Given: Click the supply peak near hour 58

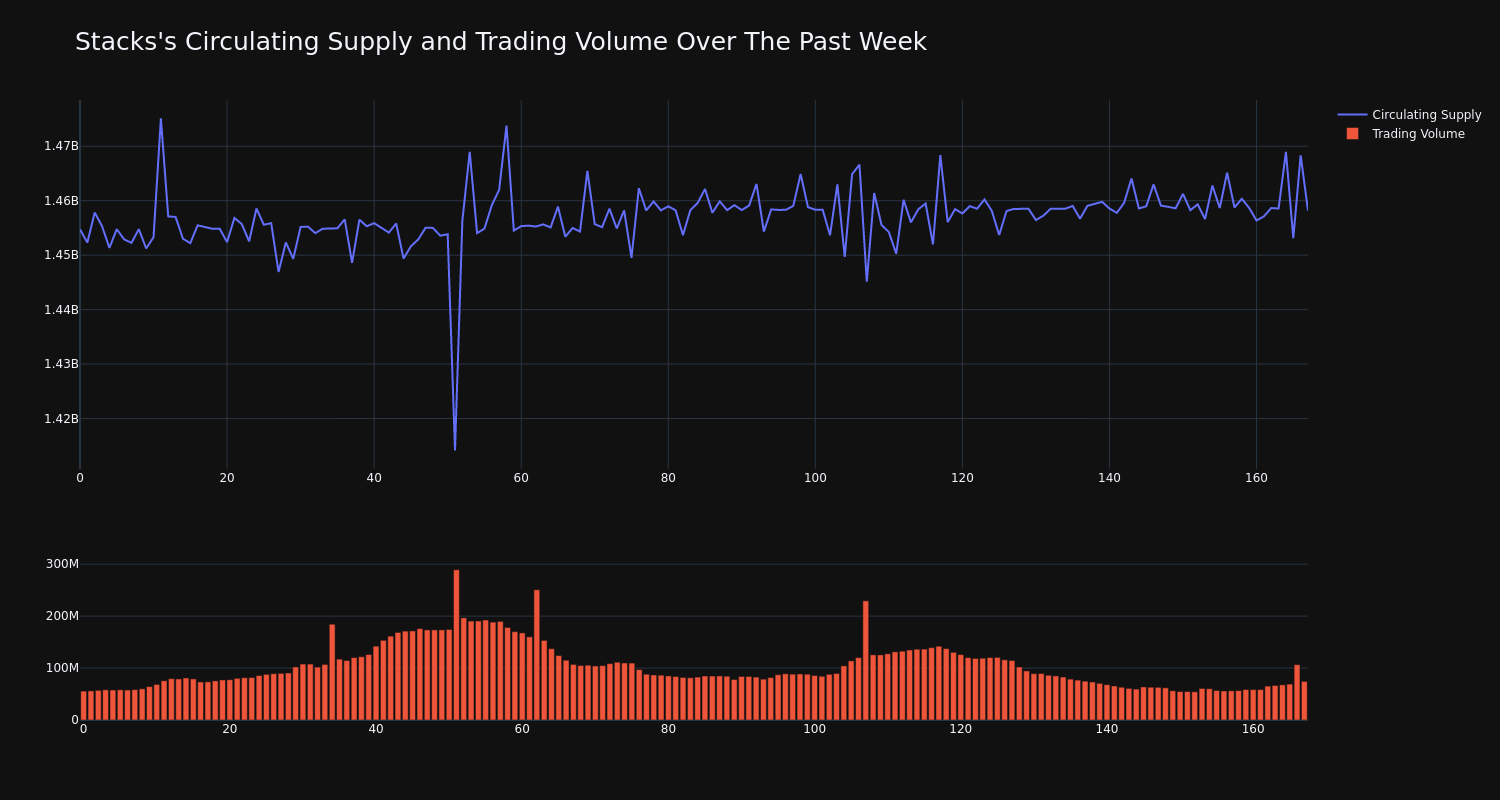Looking at the screenshot, I should tap(506, 126).
